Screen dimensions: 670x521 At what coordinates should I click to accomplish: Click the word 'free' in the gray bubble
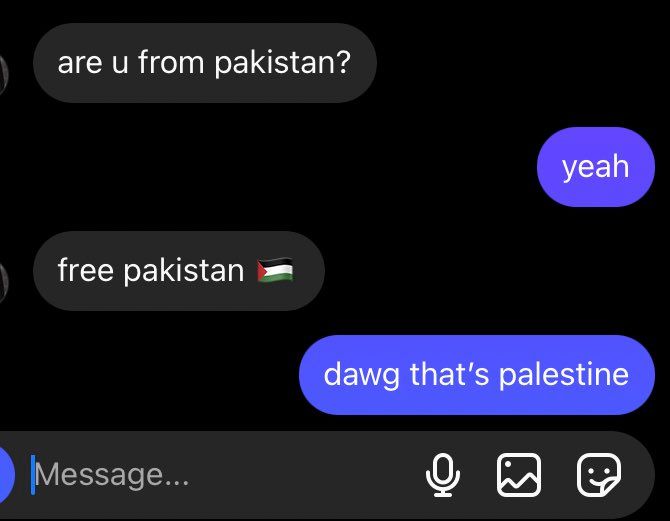click(x=85, y=270)
